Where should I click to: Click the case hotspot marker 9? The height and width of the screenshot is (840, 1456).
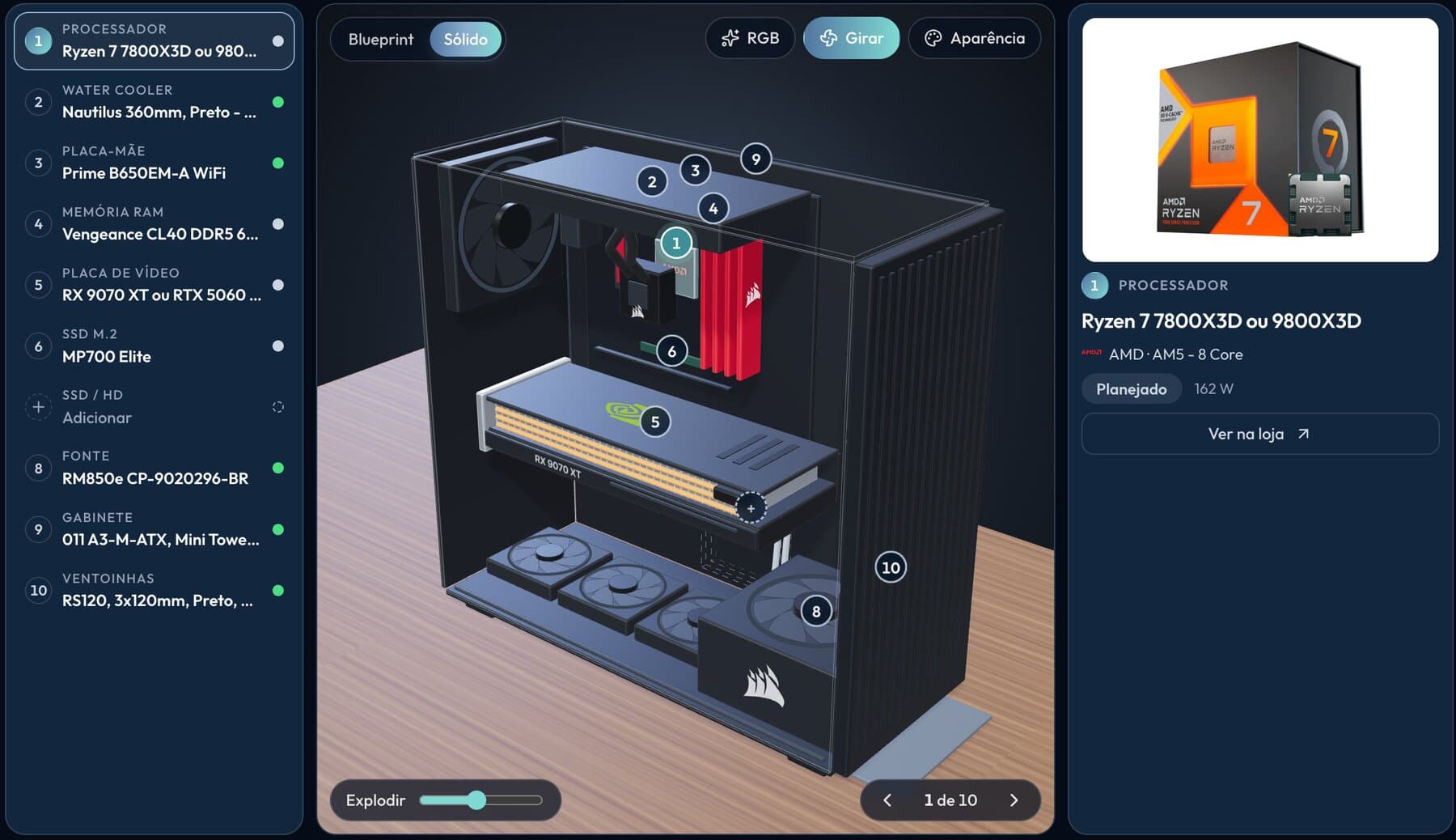756,159
